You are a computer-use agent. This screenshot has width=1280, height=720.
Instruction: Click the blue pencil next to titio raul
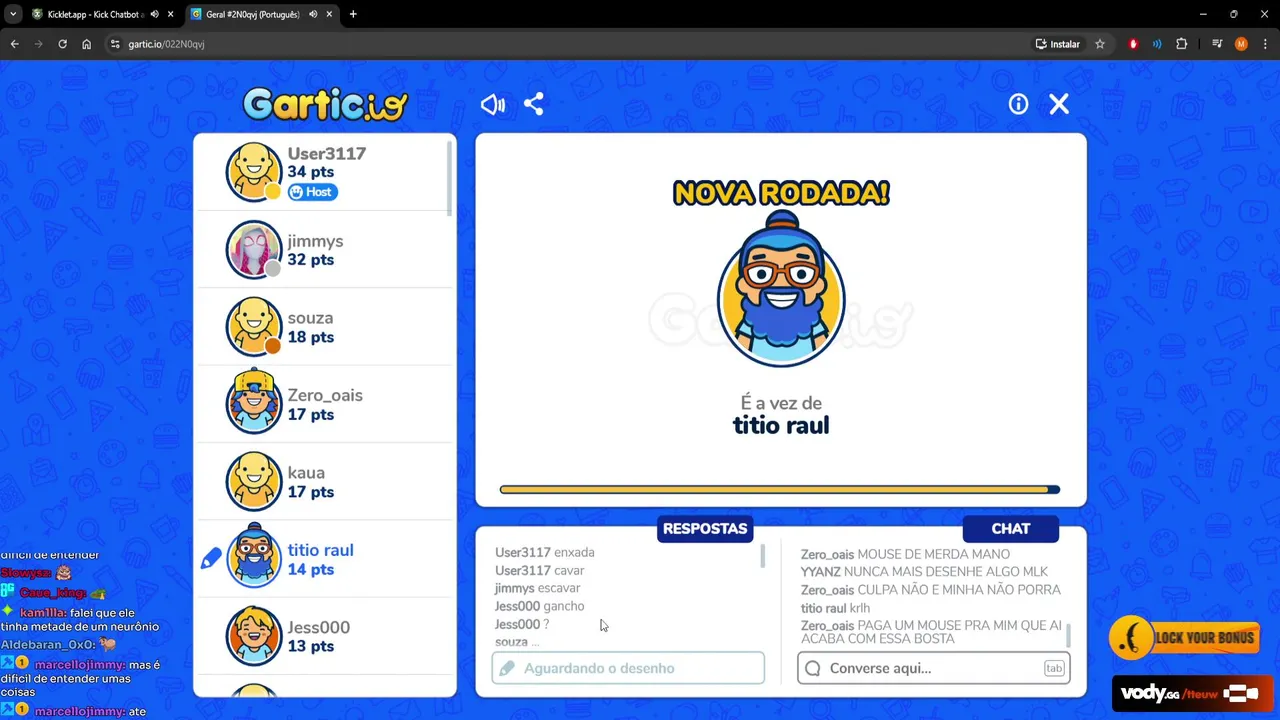(x=211, y=559)
